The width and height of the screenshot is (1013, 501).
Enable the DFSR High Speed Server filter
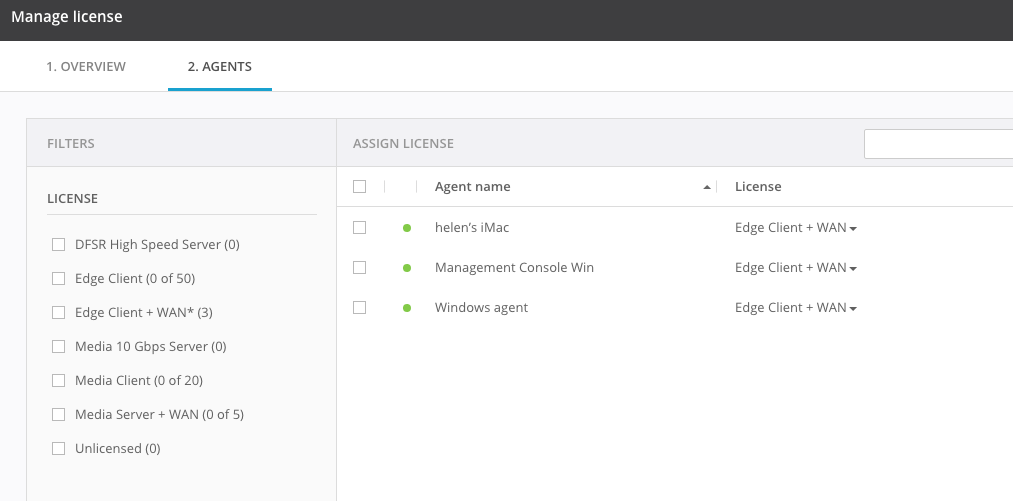pos(58,245)
